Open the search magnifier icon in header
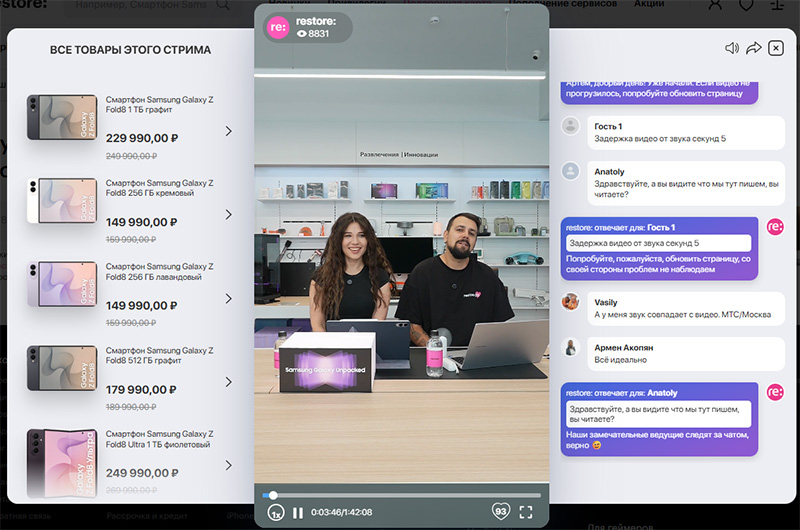The width and height of the screenshot is (800, 530). [x=223, y=5]
